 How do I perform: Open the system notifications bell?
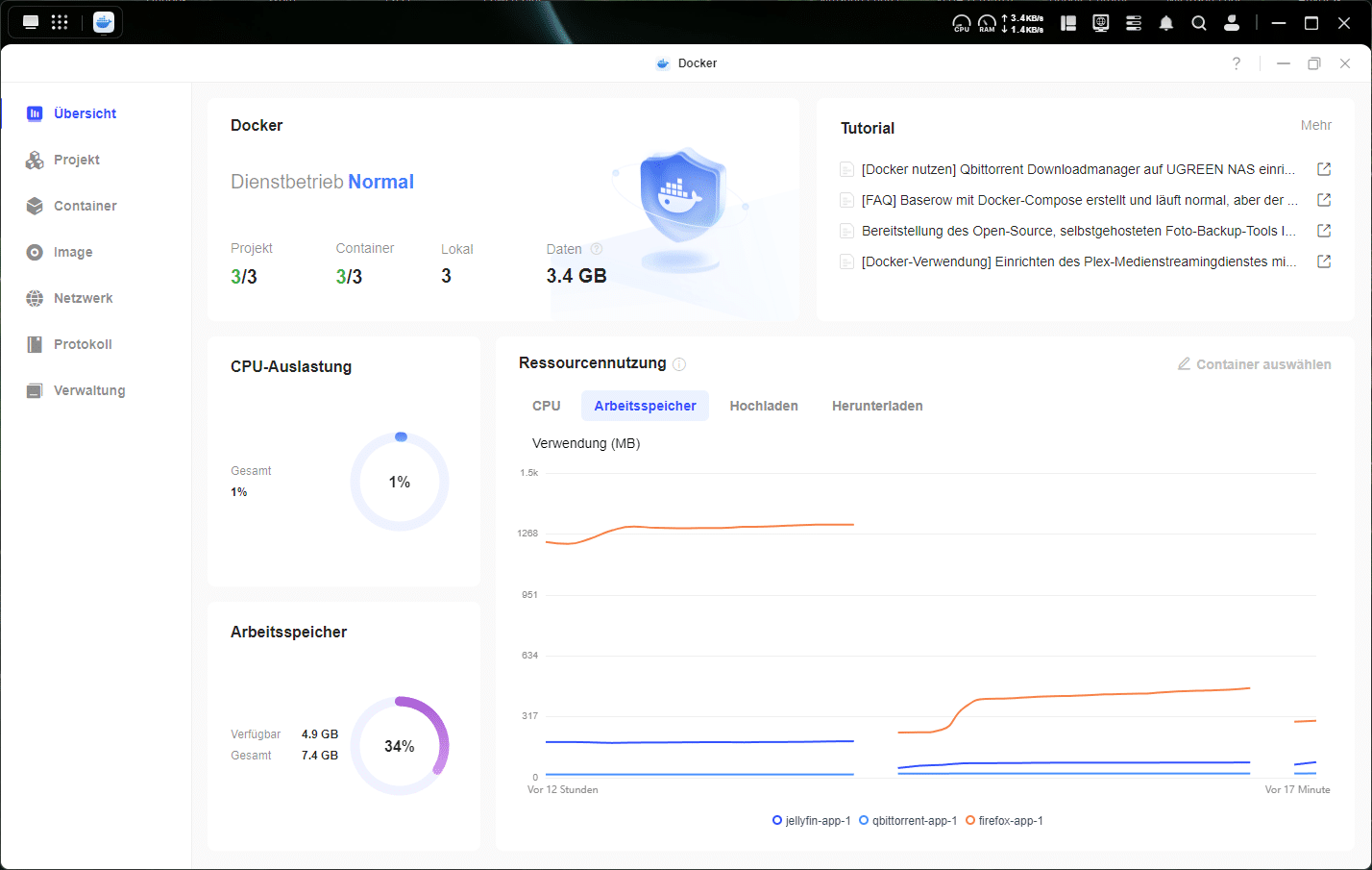pos(1166,23)
